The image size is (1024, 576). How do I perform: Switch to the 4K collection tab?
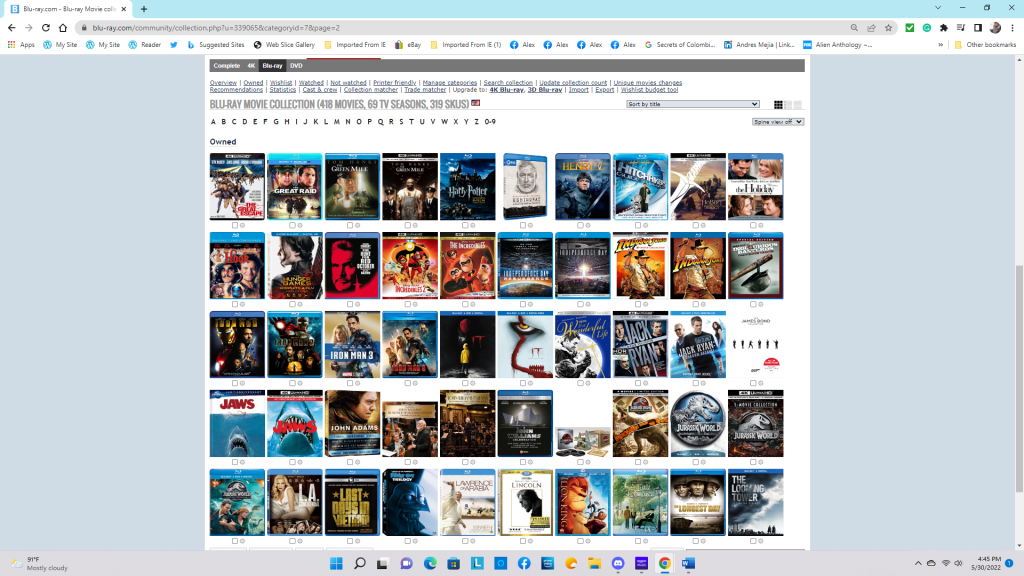(x=251, y=65)
